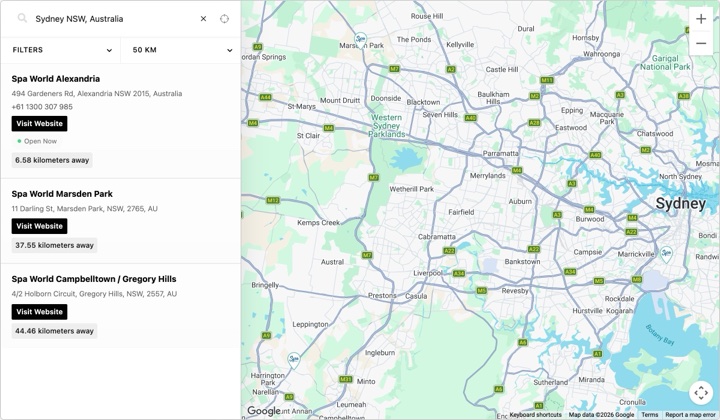Click the Fairfield map label

pyautogui.click(x=461, y=212)
